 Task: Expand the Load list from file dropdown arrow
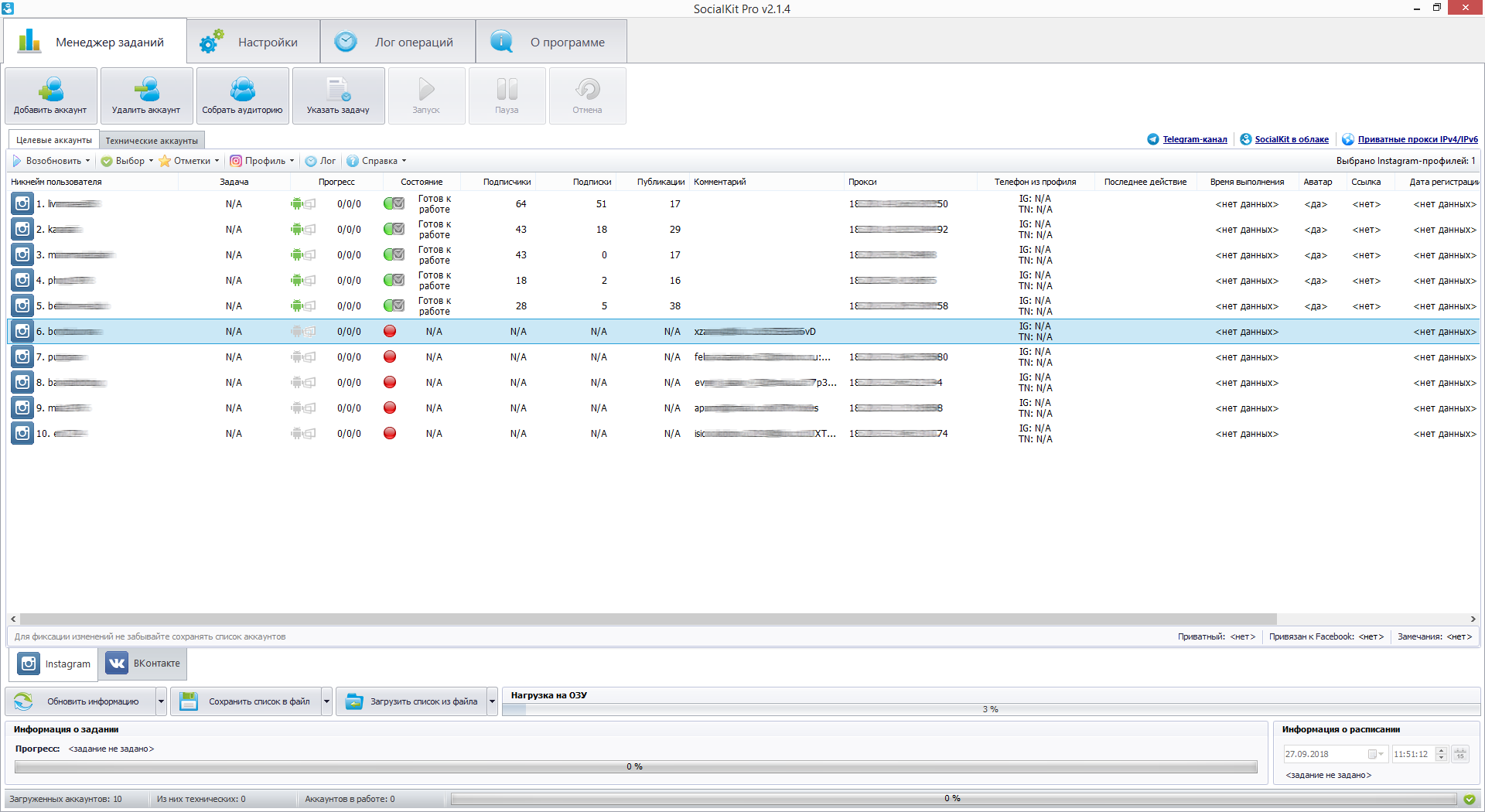[x=492, y=701]
